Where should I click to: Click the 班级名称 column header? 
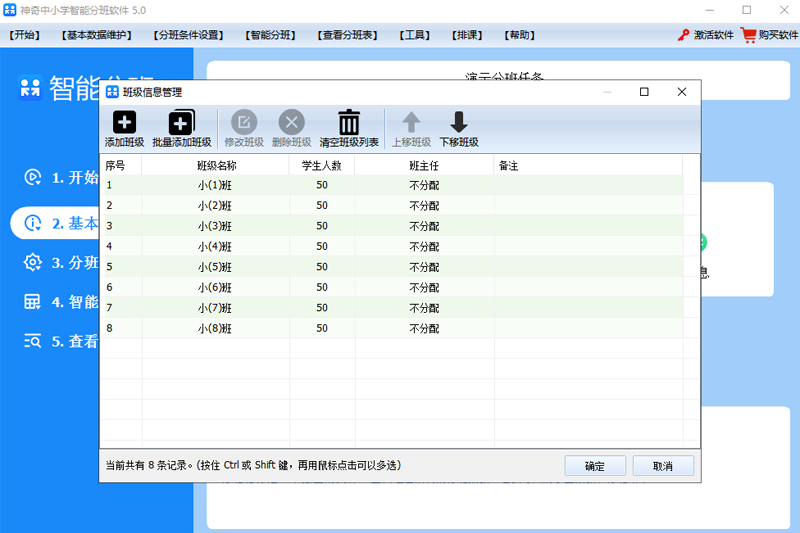(216, 165)
